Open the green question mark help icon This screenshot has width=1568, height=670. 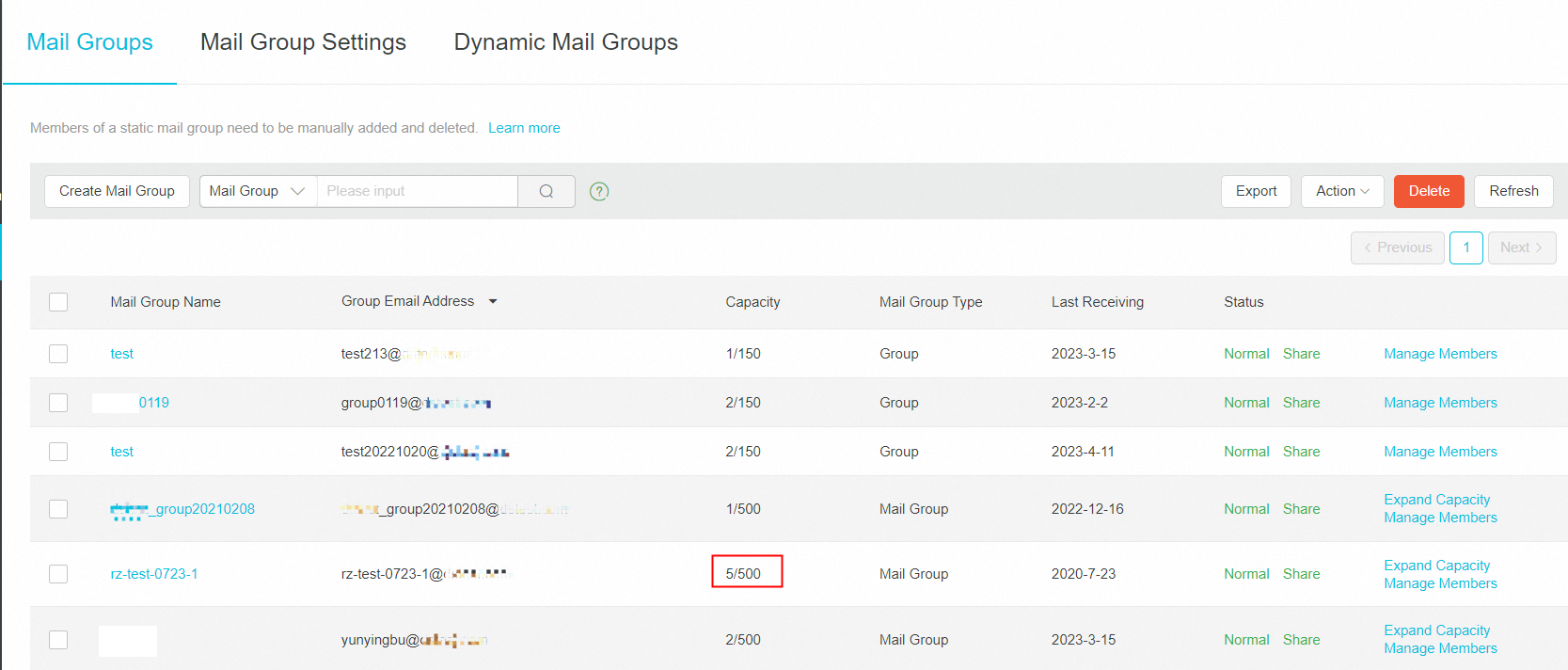click(599, 191)
